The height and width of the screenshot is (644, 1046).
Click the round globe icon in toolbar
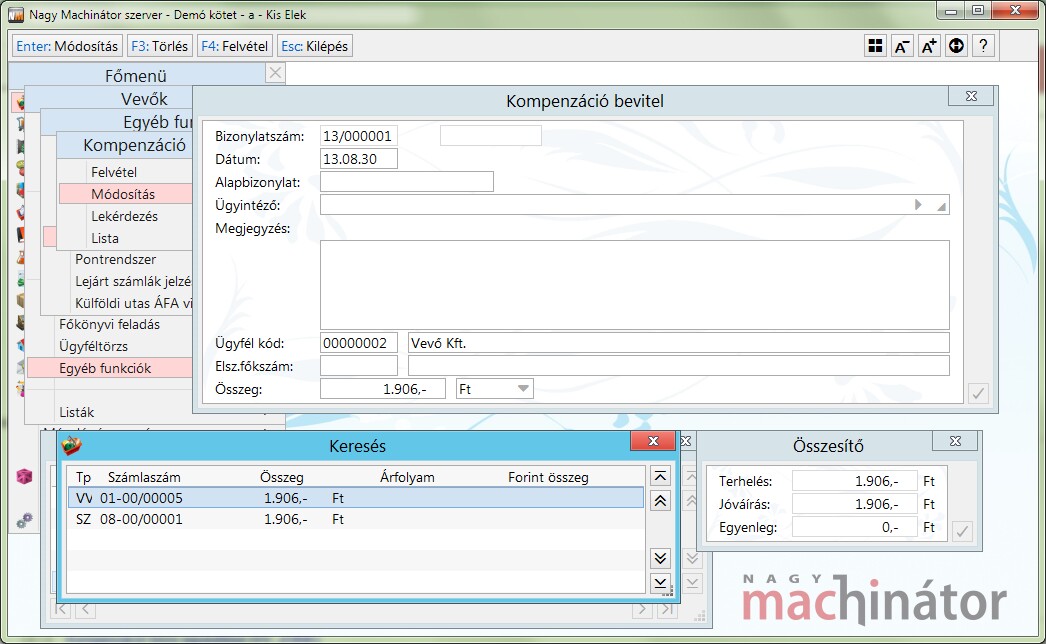point(957,46)
